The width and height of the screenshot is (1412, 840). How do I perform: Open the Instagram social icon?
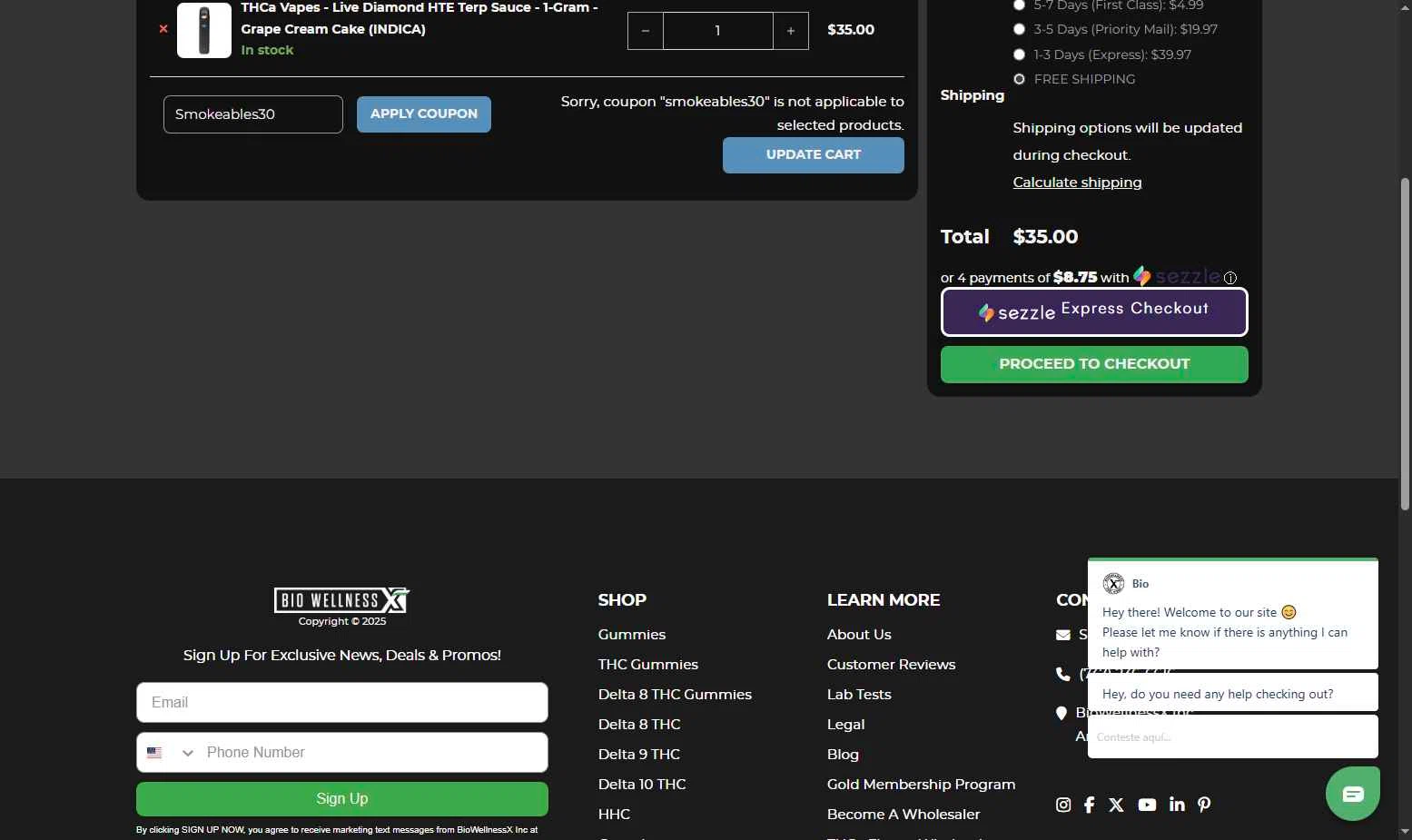[x=1063, y=805]
